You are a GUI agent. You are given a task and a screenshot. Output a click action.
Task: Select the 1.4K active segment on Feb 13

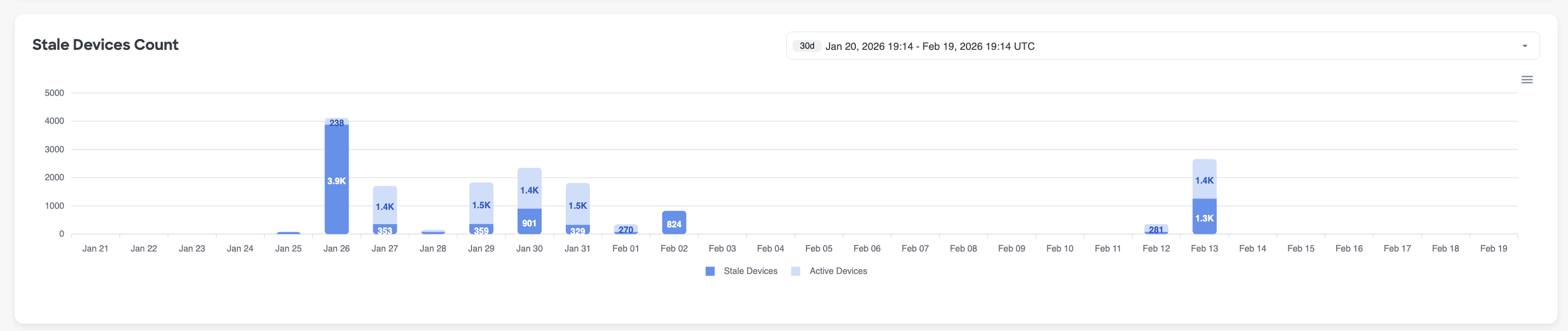coord(1204,180)
